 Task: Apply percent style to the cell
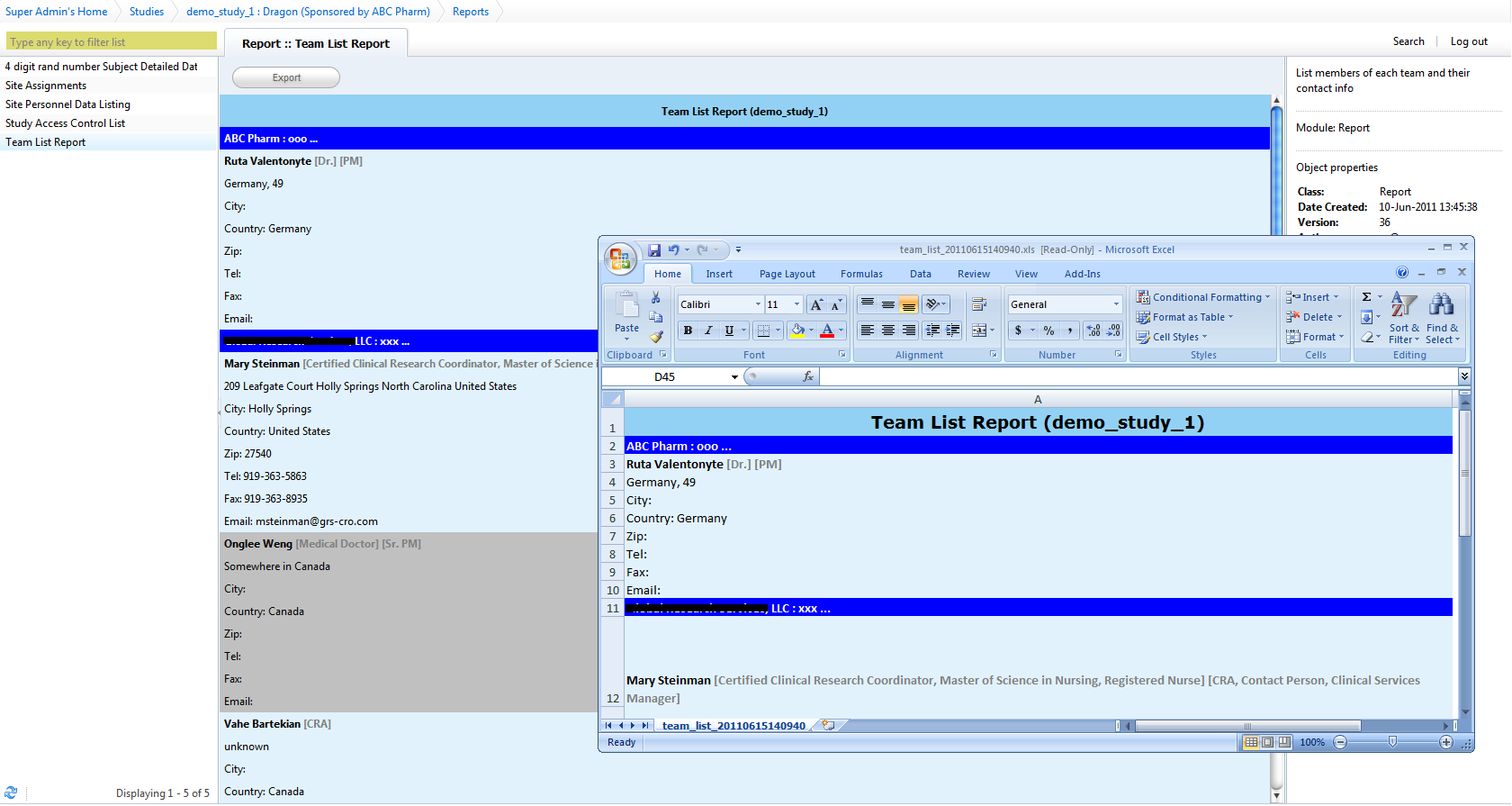tap(1048, 331)
